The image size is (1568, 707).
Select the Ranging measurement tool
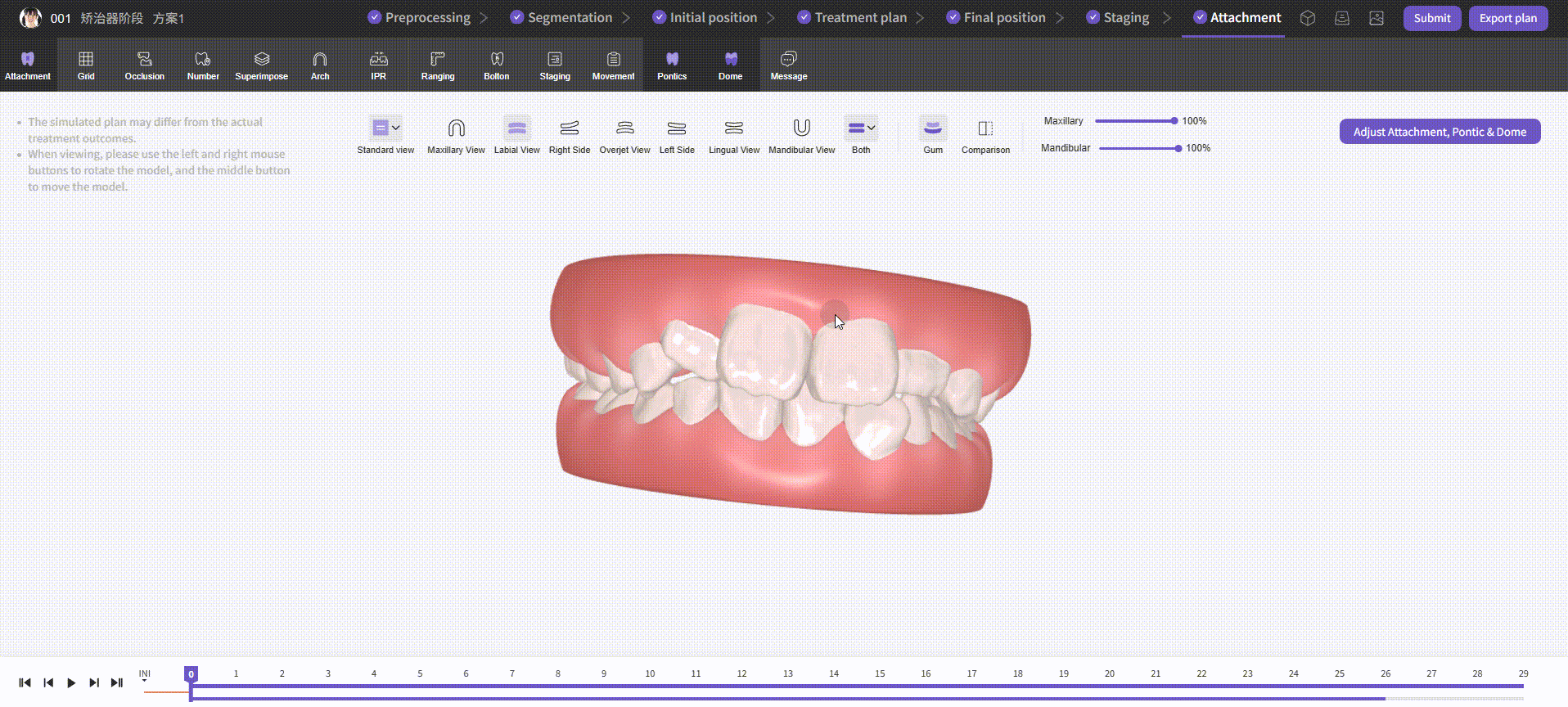[438, 65]
